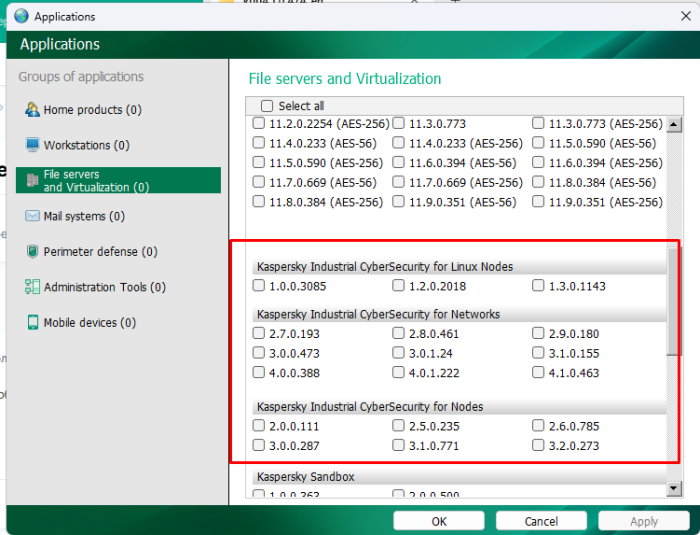700x535 pixels.
Task: Click the Workstations monitor icon
Action: tap(32, 145)
